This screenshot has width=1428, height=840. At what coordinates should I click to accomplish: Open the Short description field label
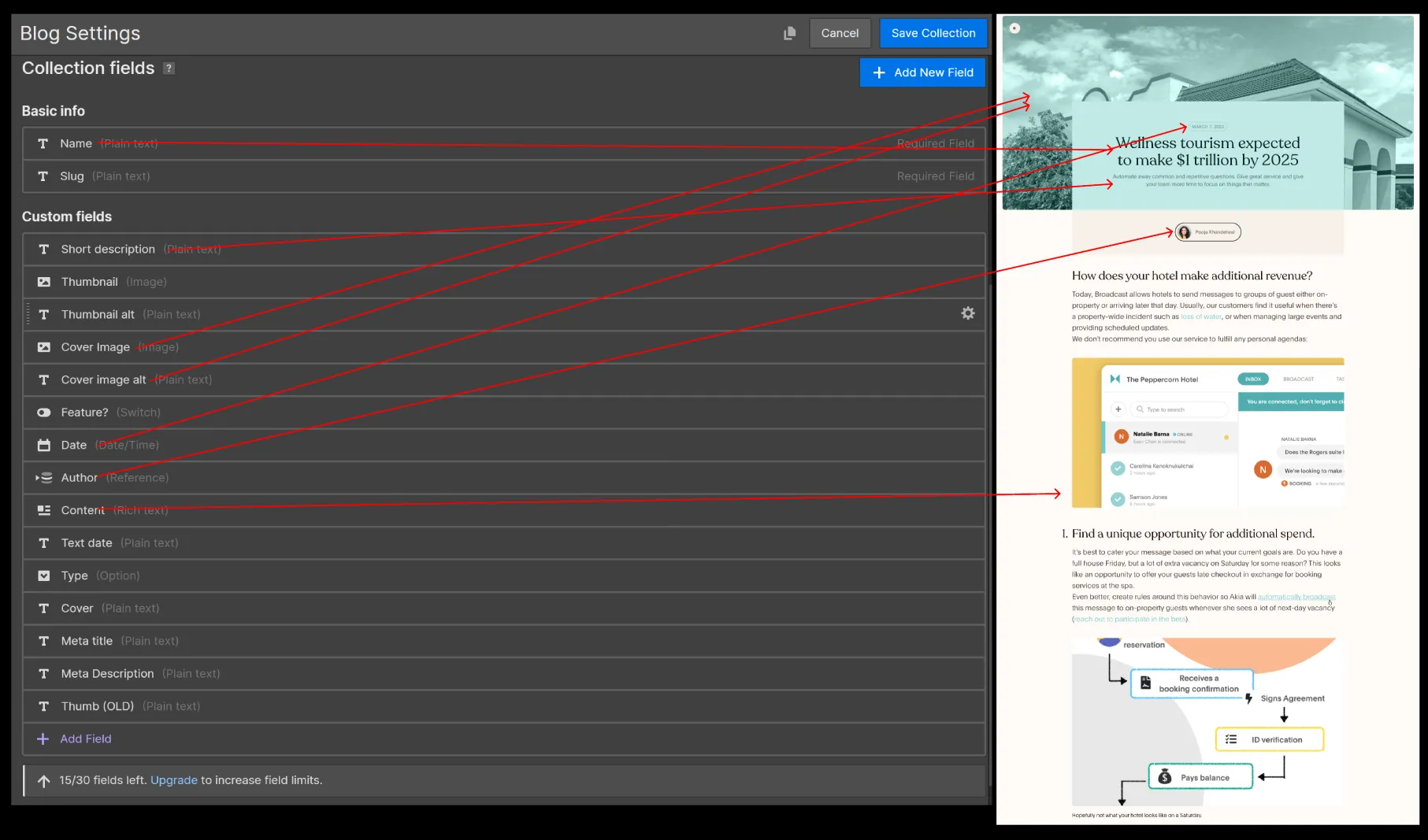(x=108, y=249)
